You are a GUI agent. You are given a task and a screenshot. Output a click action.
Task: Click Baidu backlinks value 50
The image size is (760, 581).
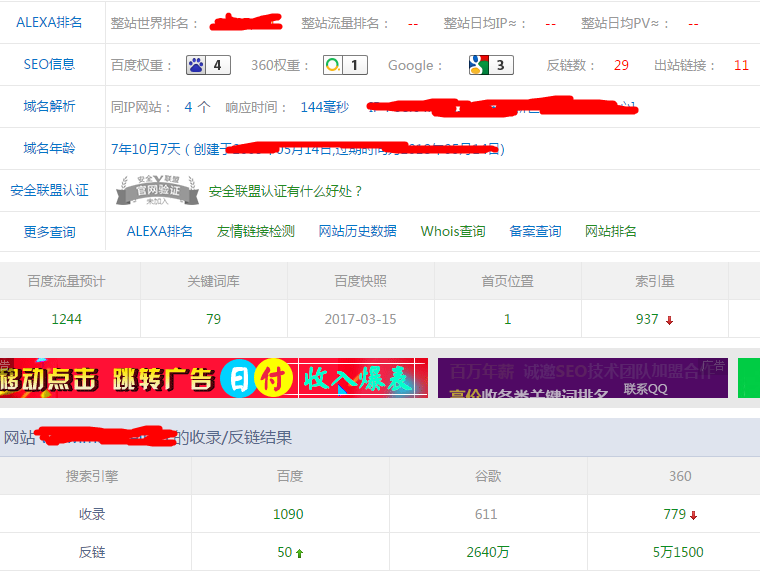[x=285, y=552]
